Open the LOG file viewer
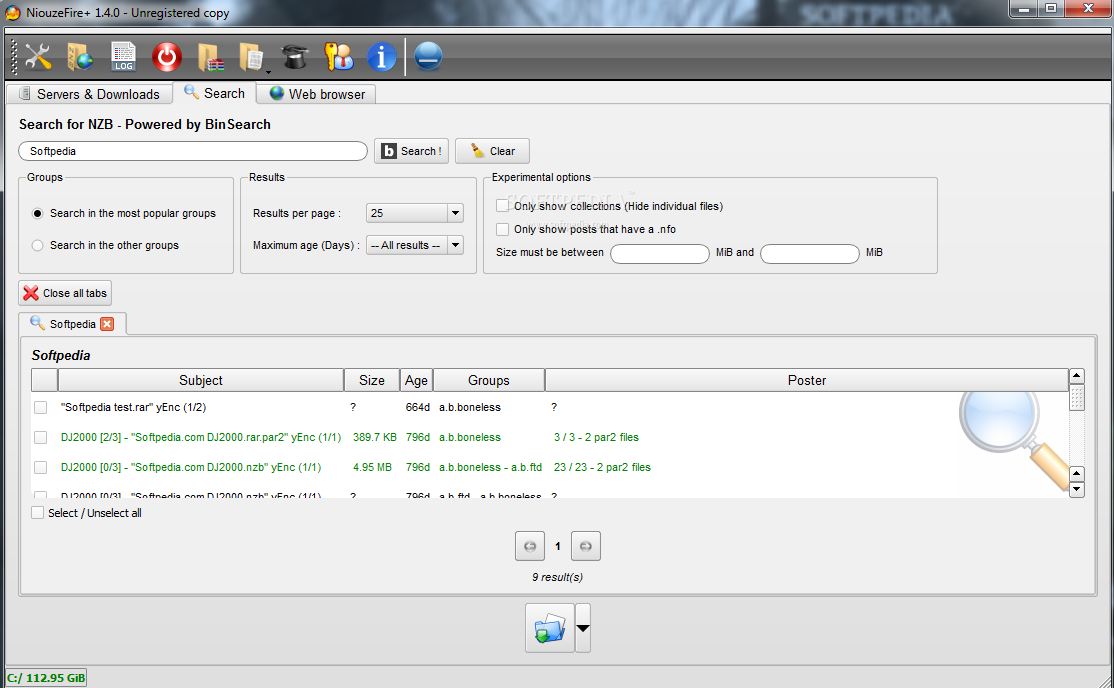 [123, 57]
